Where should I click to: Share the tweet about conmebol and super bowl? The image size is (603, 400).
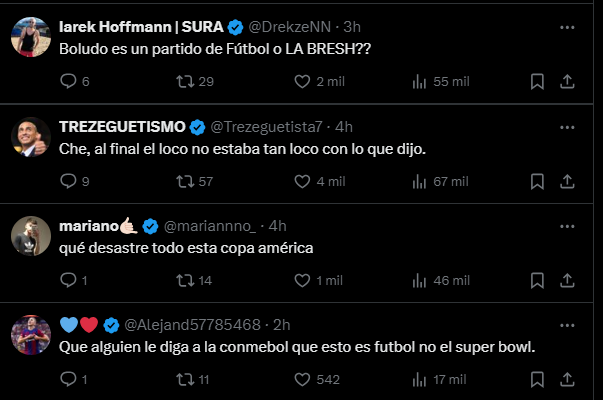click(567, 380)
